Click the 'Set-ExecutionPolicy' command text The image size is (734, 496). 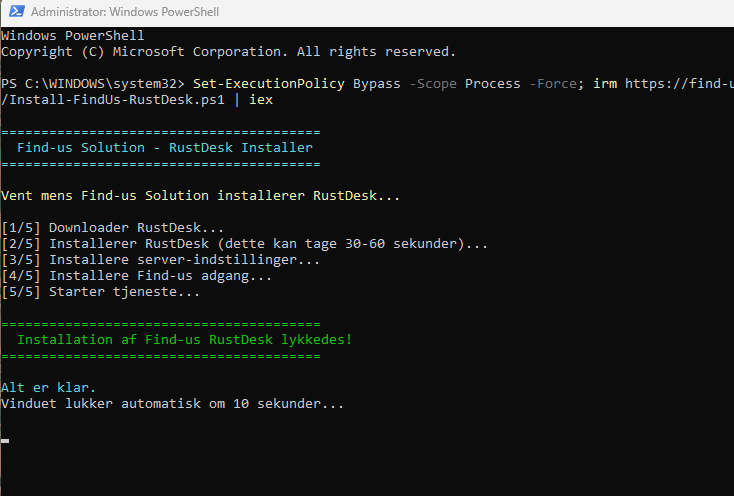pyautogui.click(x=269, y=84)
